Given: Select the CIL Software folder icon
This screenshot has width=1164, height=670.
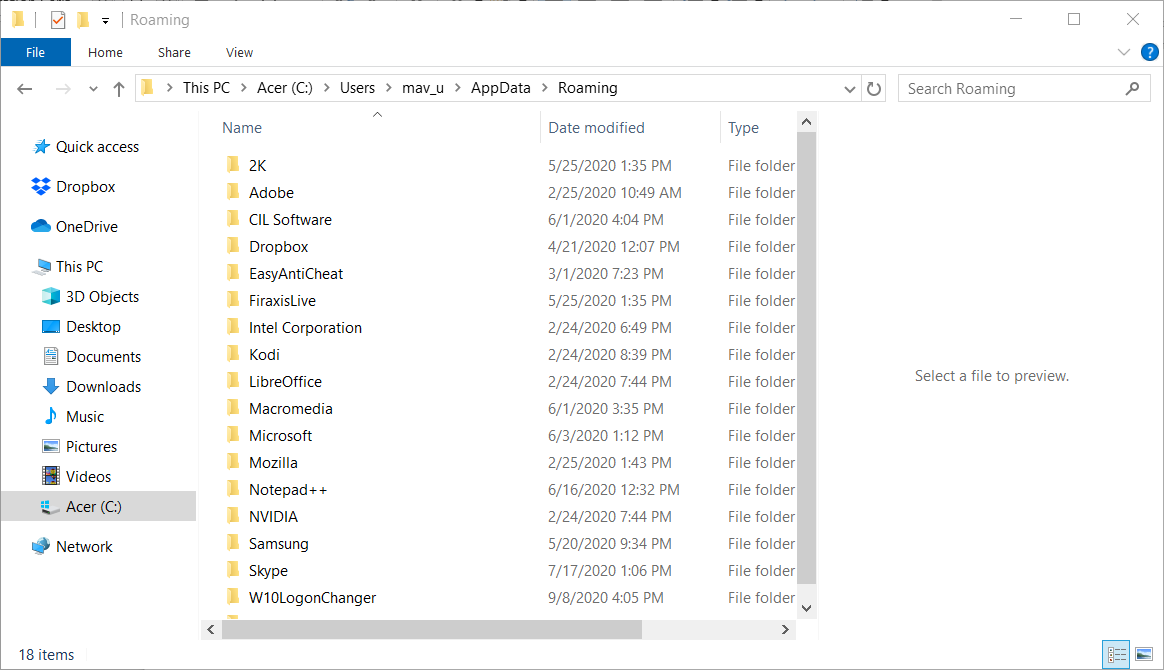Looking at the screenshot, I should click(233, 219).
